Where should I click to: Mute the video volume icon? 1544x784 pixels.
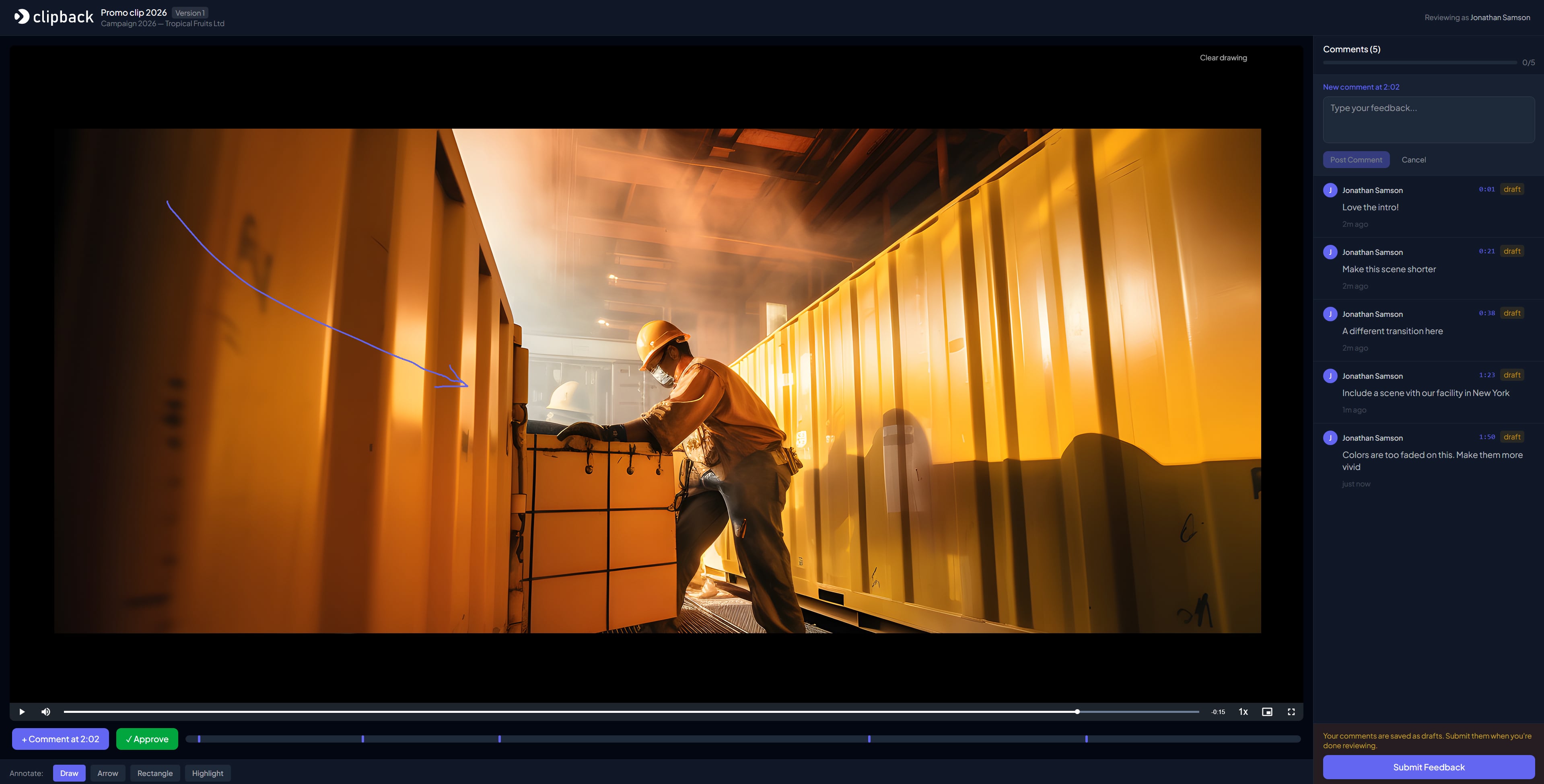pyautogui.click(x=45, y=712)
